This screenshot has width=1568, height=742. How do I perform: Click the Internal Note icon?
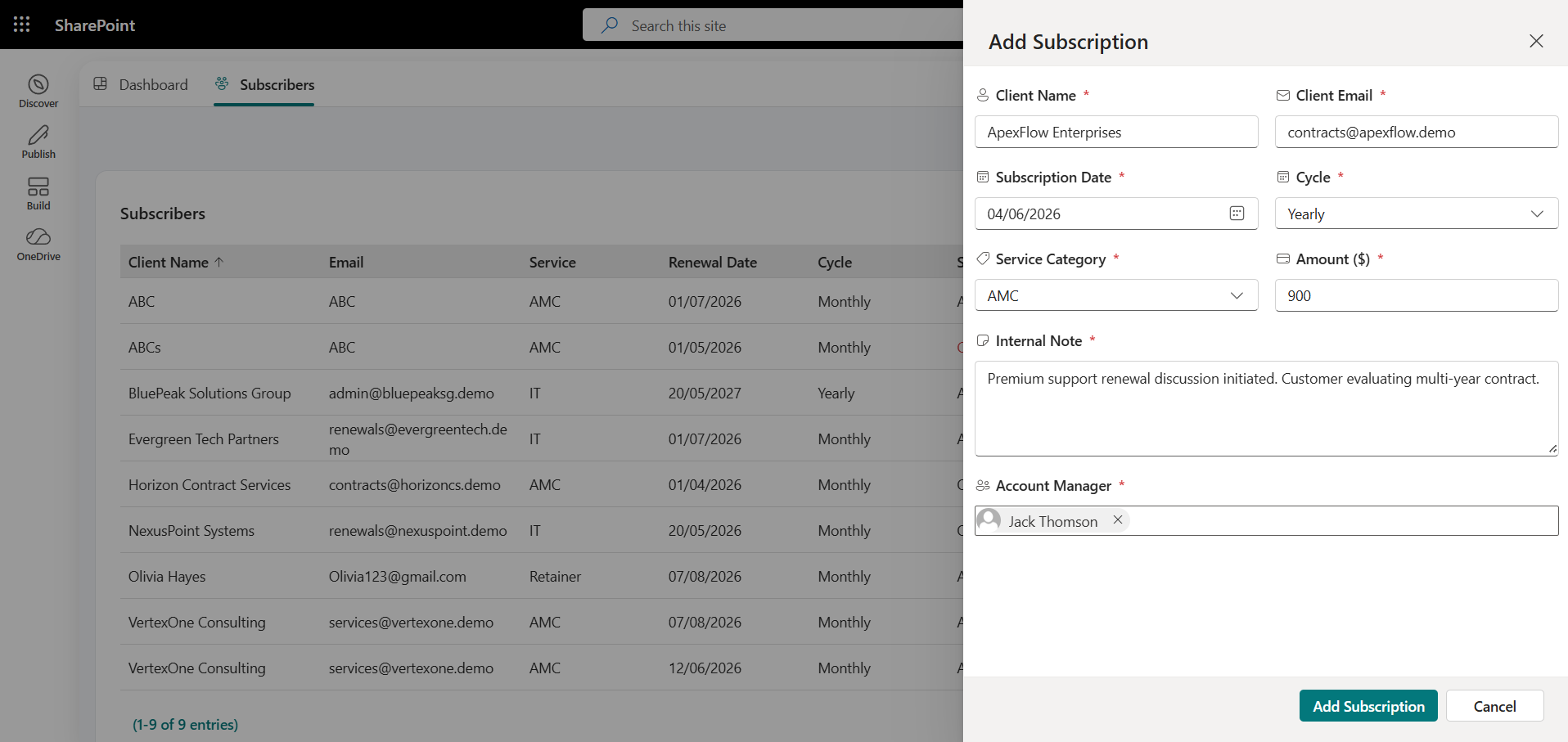(x=983, y=340)
